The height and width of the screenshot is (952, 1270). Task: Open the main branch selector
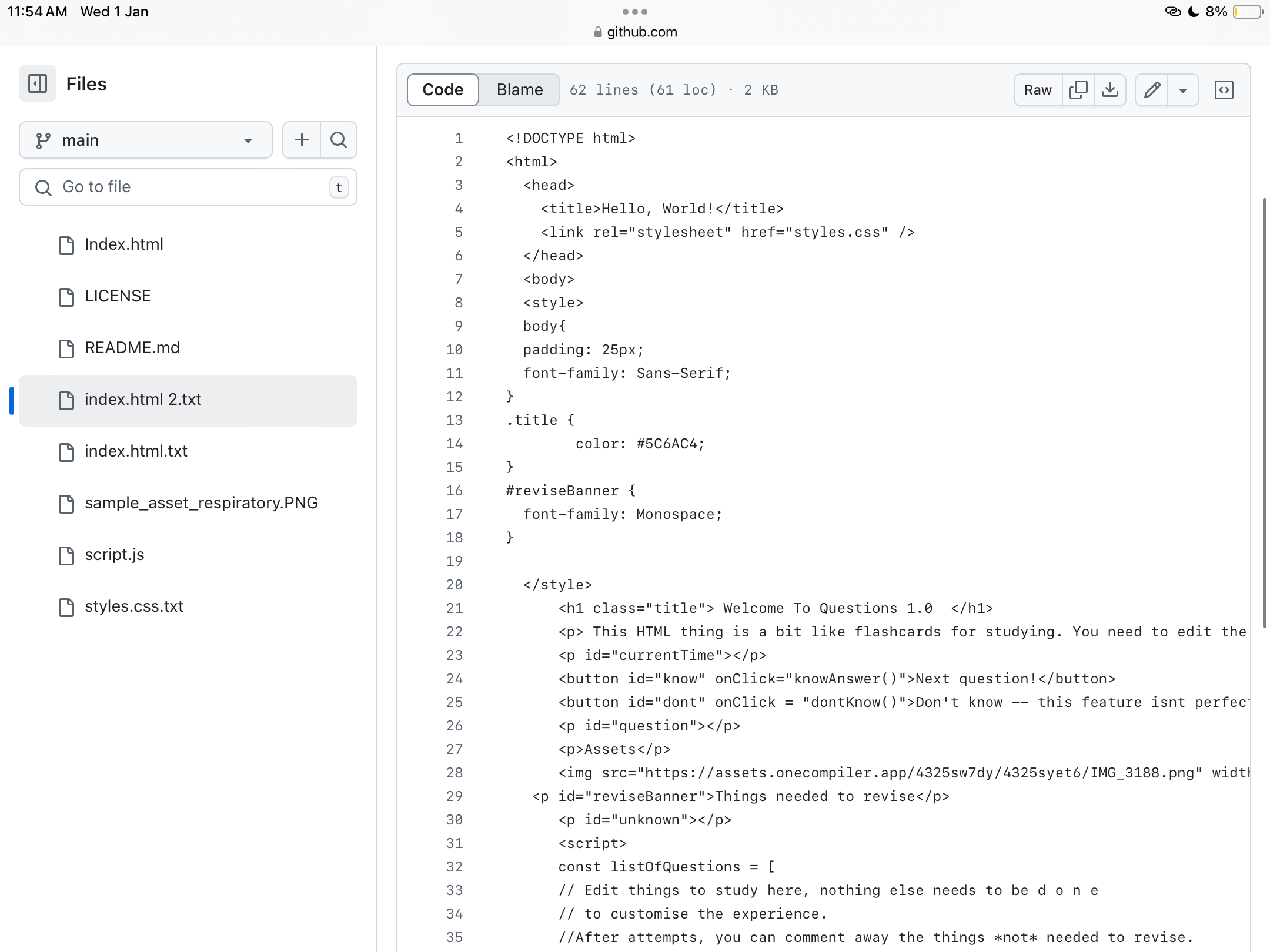click(x=146, y=140)
